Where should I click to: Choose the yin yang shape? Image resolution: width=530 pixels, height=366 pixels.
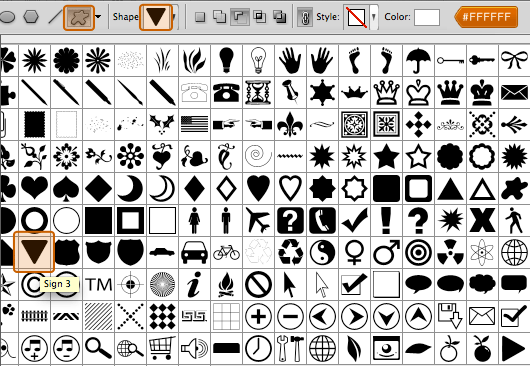click(x=322, y=252)
